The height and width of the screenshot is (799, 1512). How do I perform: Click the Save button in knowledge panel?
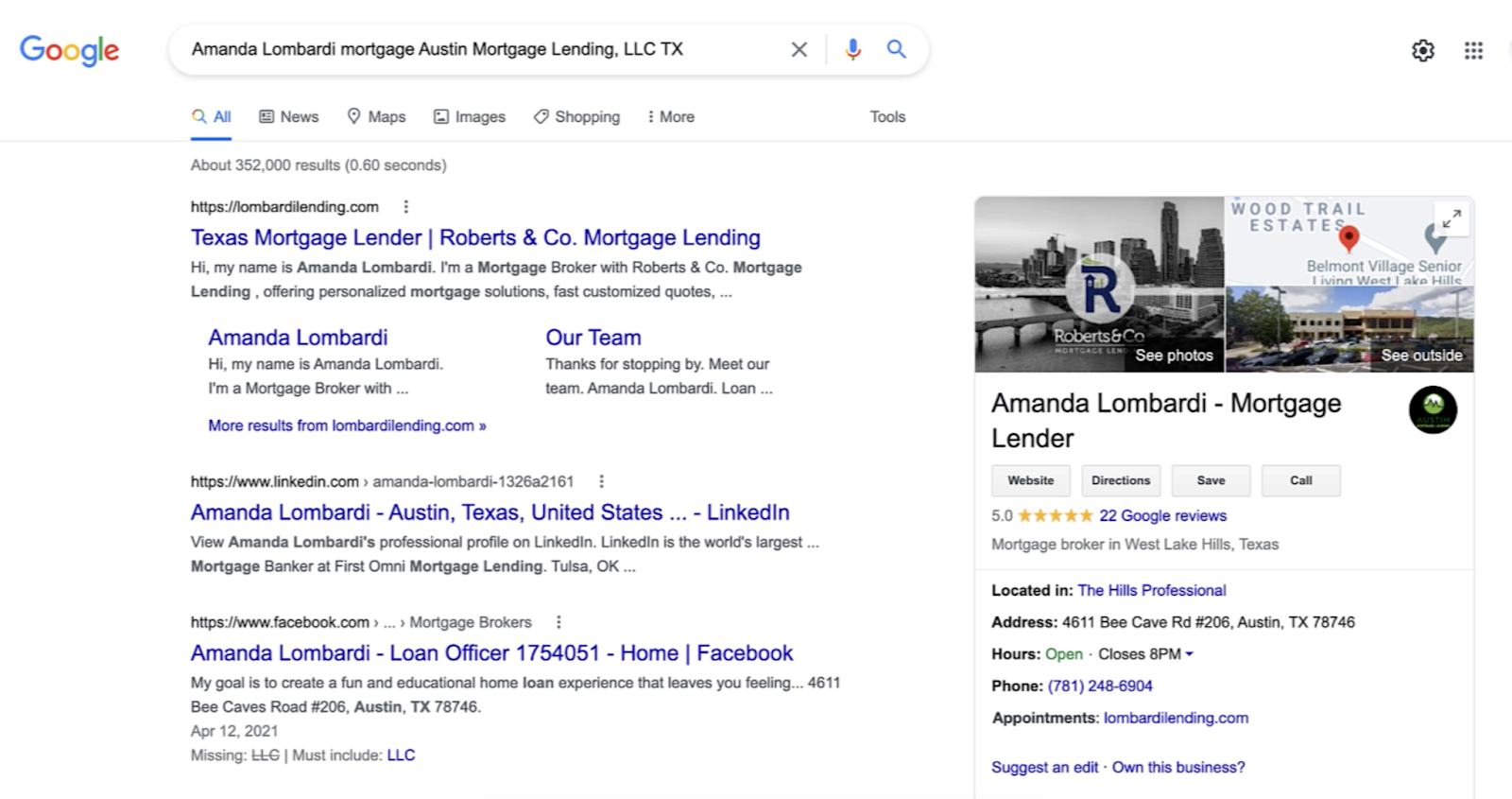1211,480
